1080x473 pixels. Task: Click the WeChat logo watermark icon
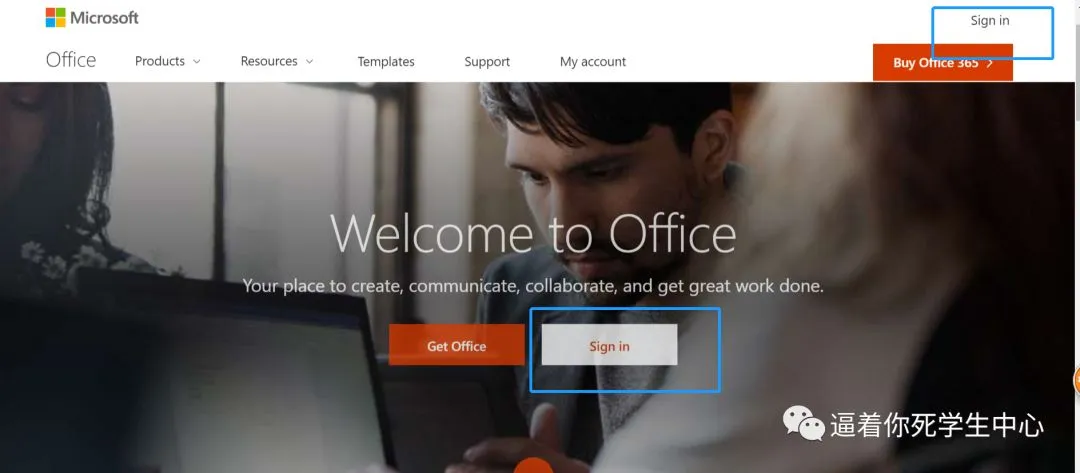(803, 422)
